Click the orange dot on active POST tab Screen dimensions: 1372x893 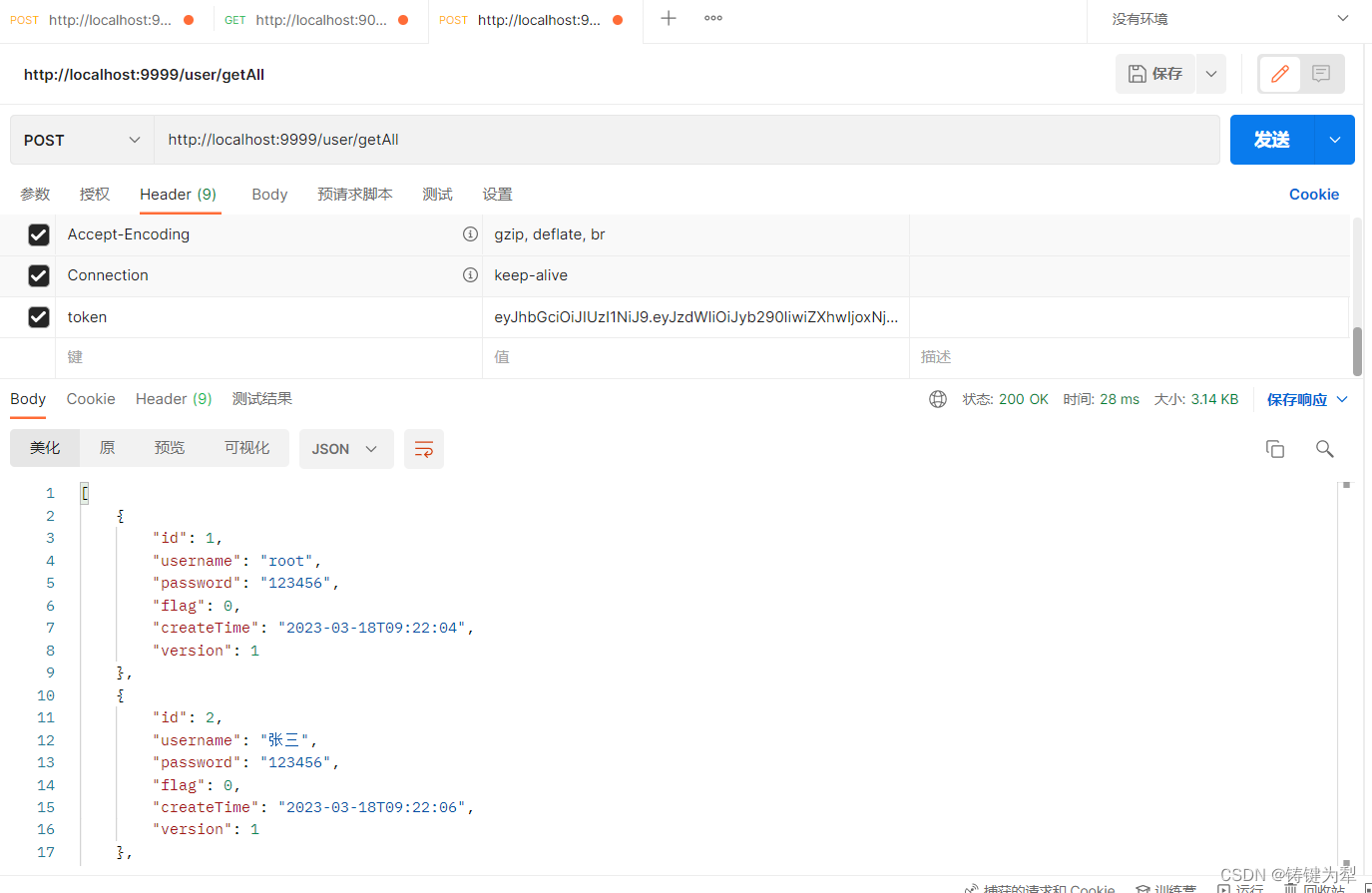[618, 20]
